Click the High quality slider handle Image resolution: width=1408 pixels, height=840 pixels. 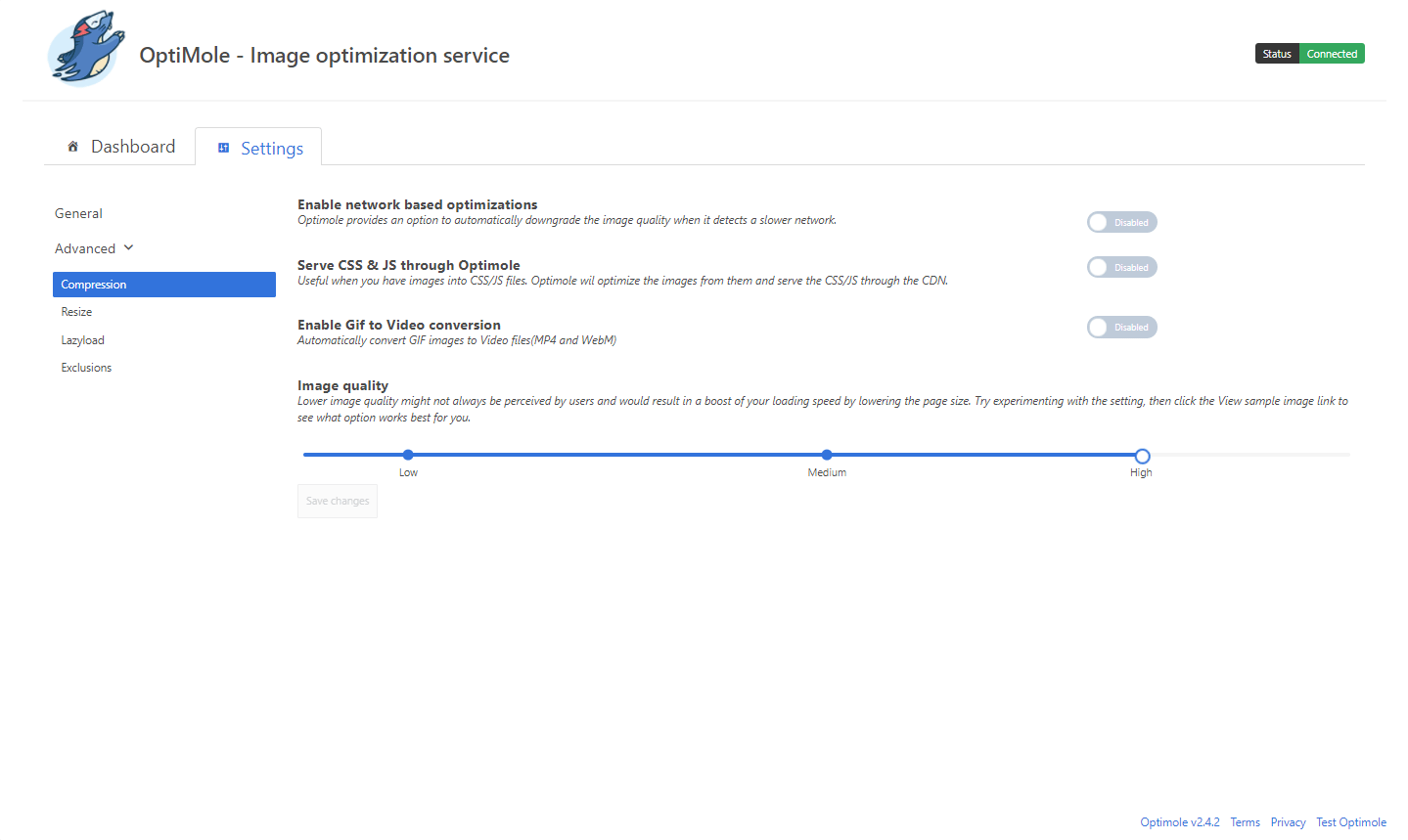click(1142, 456)
